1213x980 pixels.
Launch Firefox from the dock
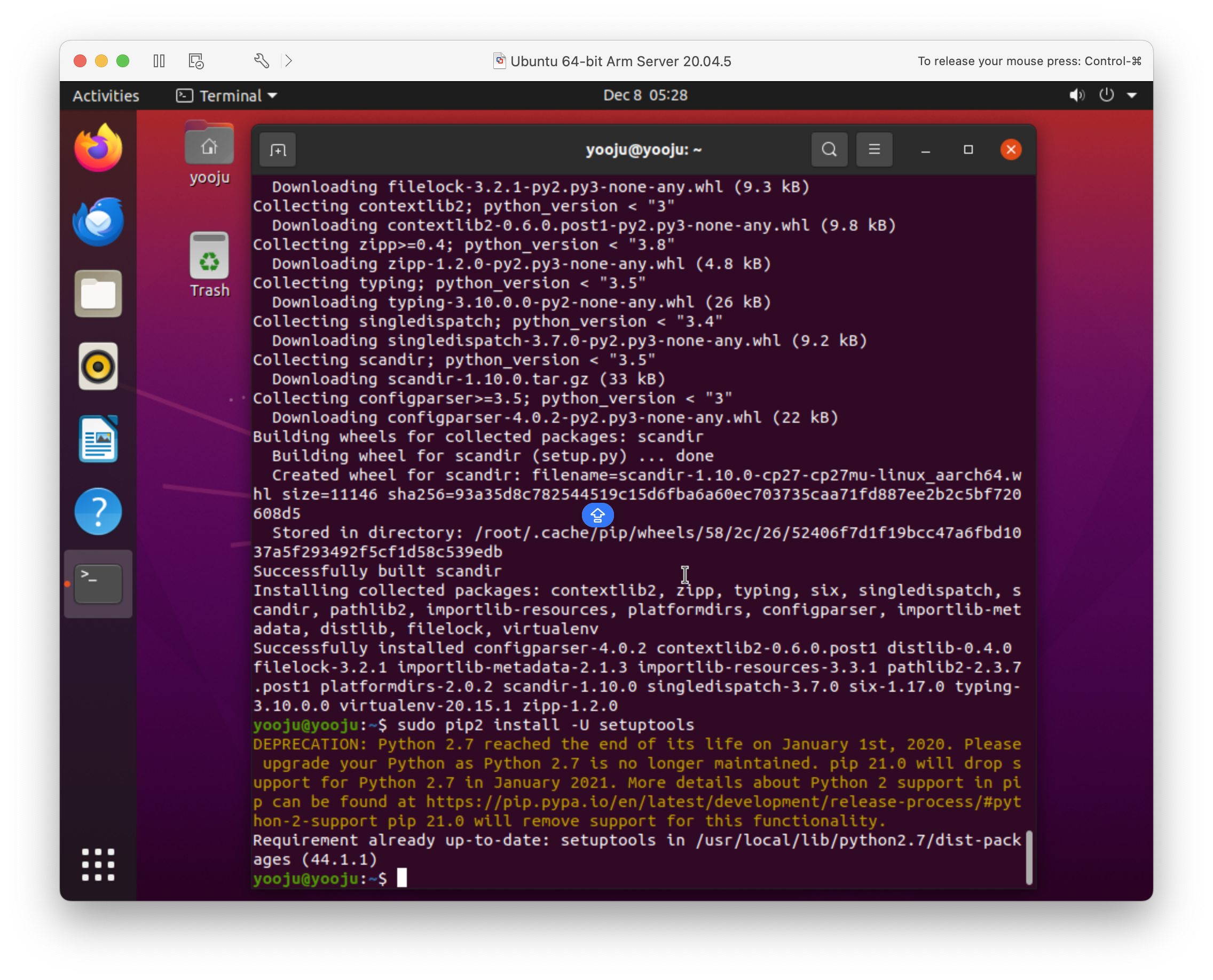(x=98, y=148)
